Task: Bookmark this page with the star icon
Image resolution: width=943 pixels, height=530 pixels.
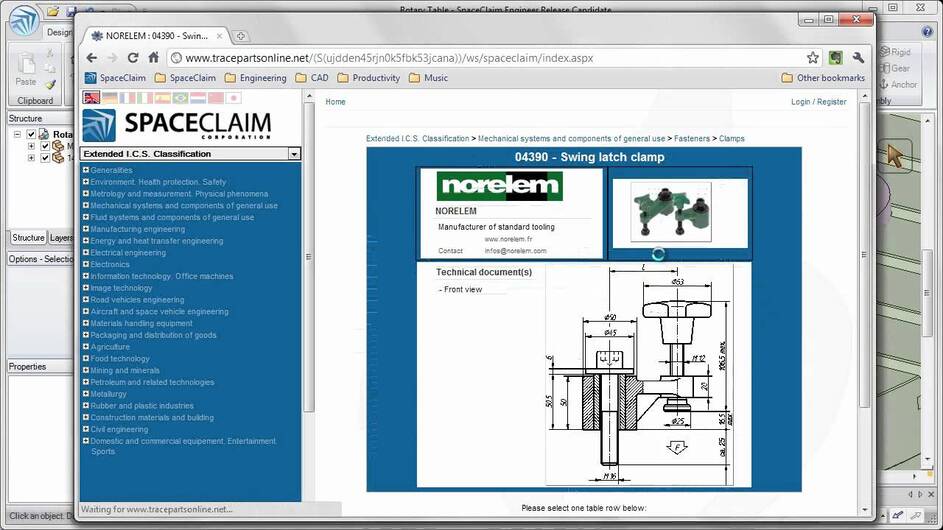Action: (812, 58)
